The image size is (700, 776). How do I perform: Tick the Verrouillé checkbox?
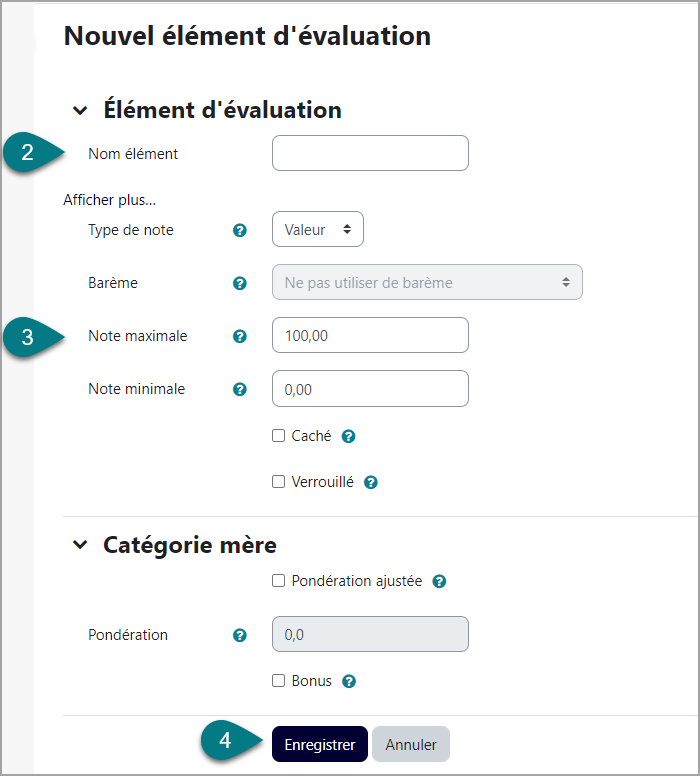coord(279,482)
